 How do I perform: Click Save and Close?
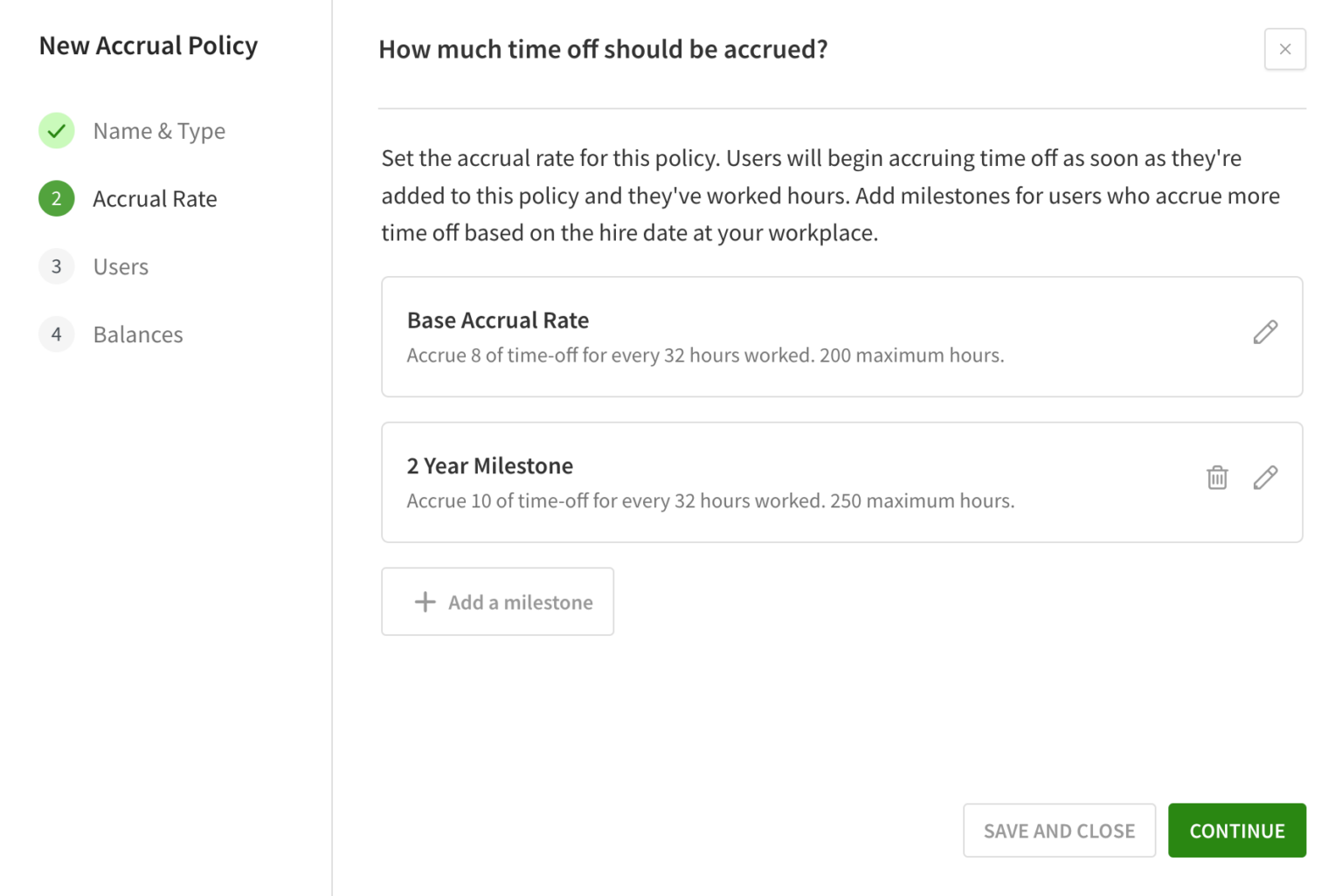[1059, 830]
